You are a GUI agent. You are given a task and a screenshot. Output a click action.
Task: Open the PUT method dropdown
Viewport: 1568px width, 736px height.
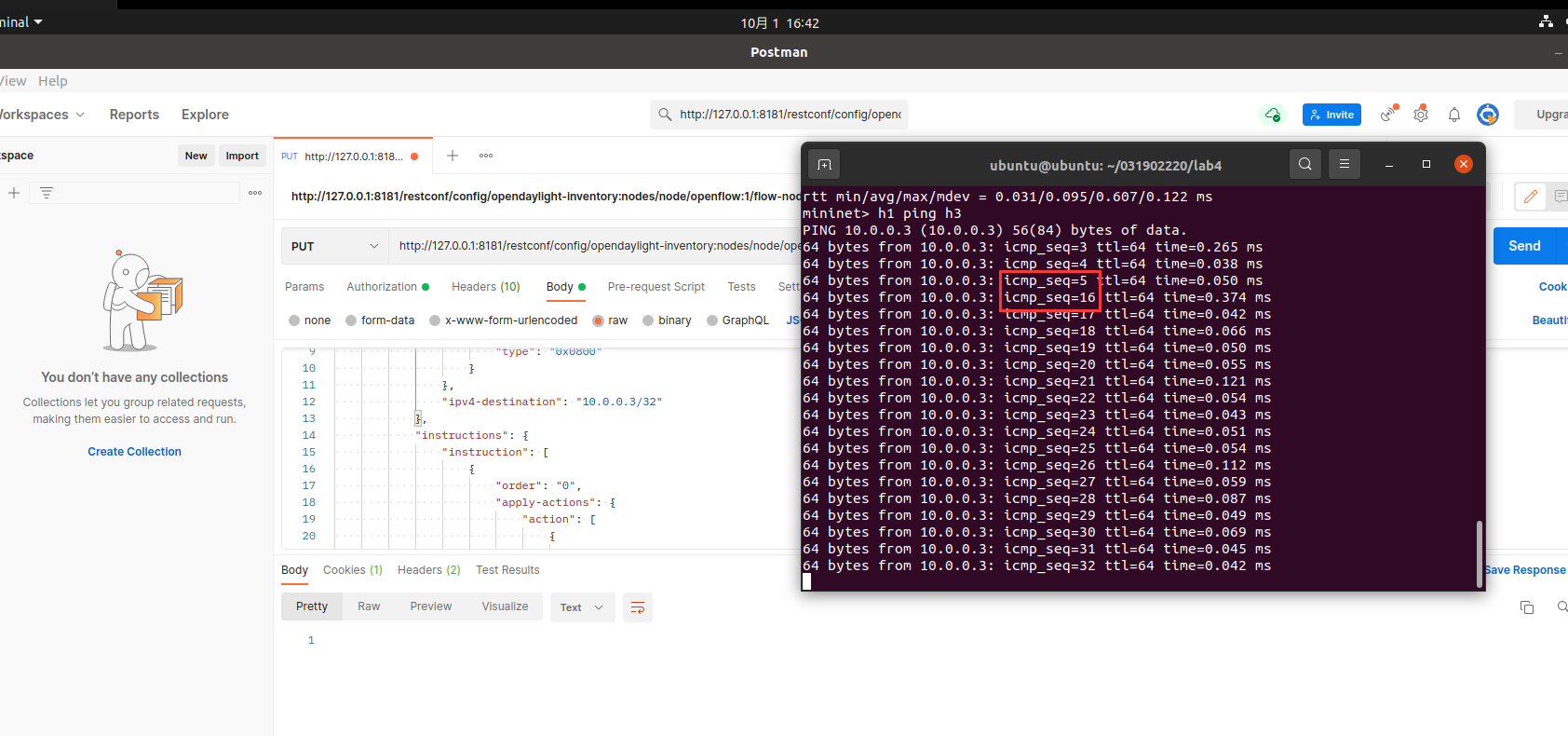335,246
